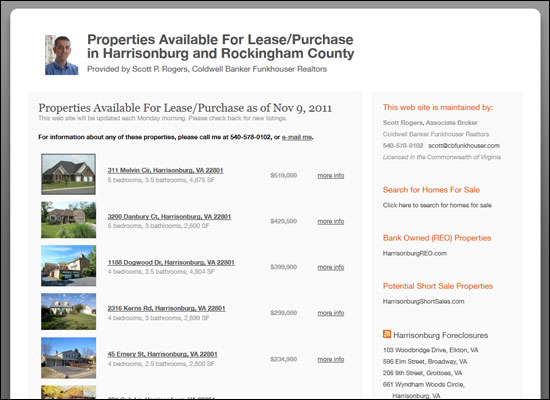Open the 2316 Kerns Rd house photo
The width and height of the screenshot is (550, 400).
point(68,312)
